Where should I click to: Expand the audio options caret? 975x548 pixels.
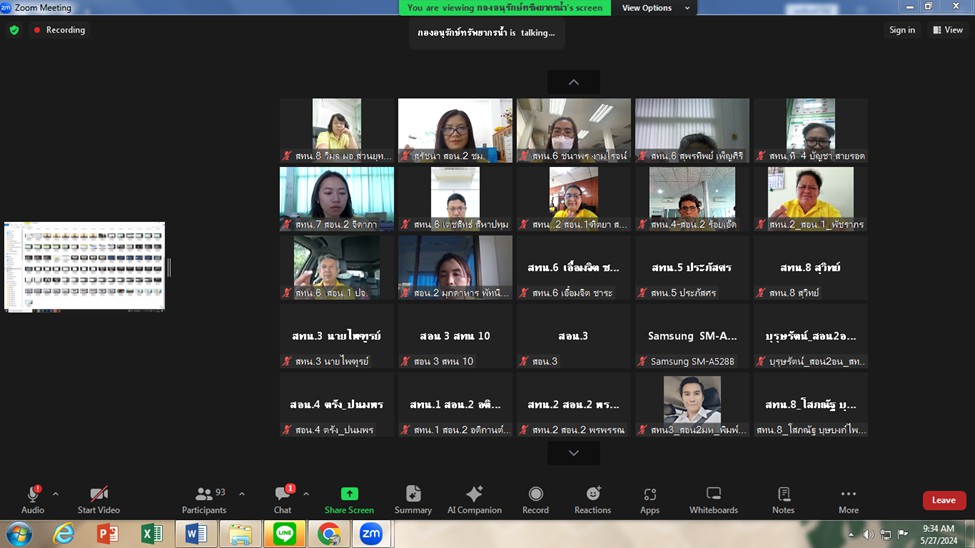(x=55, y=494)
